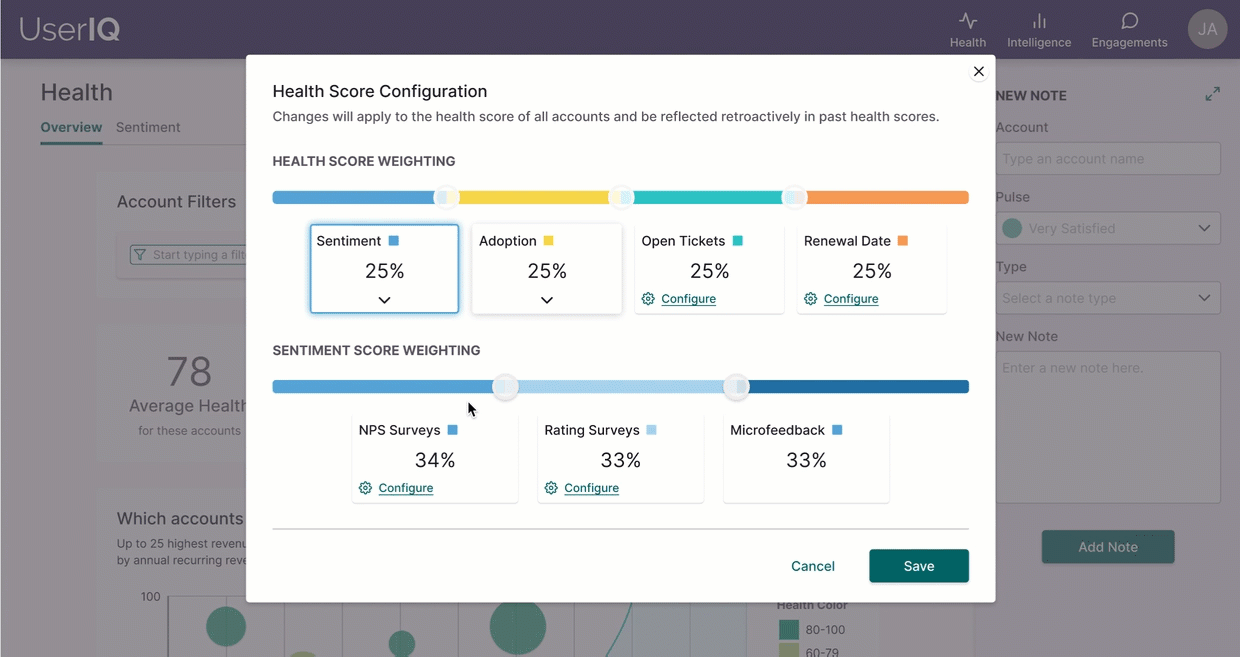Click the Adoption 25% value

[547, 271]
